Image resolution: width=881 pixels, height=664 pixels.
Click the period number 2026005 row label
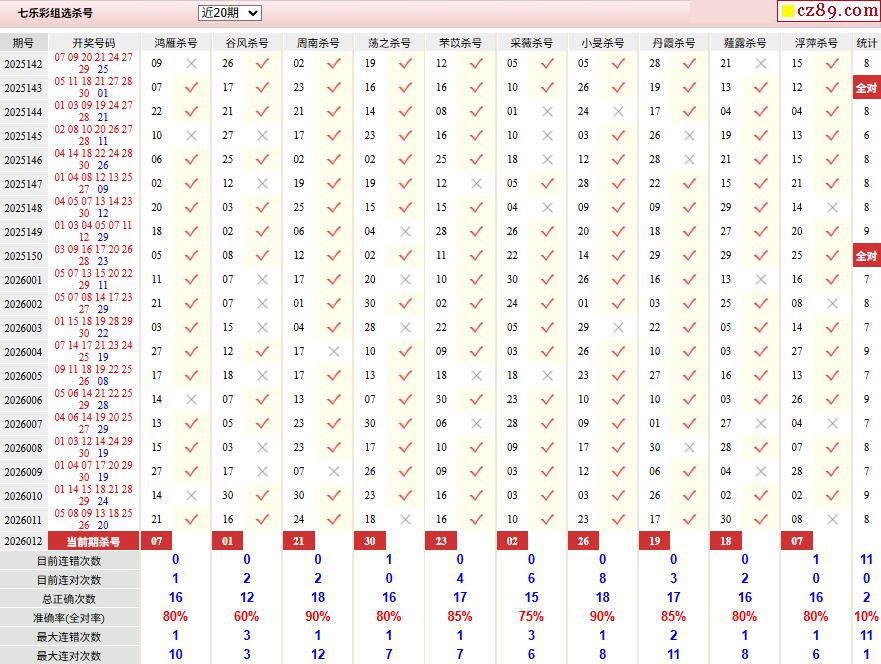coord(24,375)
